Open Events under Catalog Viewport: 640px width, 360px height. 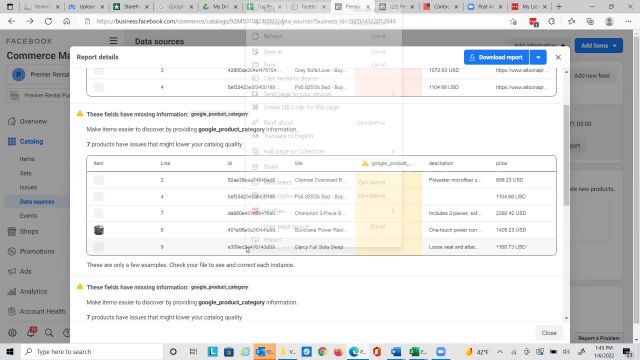click(29, 216)
